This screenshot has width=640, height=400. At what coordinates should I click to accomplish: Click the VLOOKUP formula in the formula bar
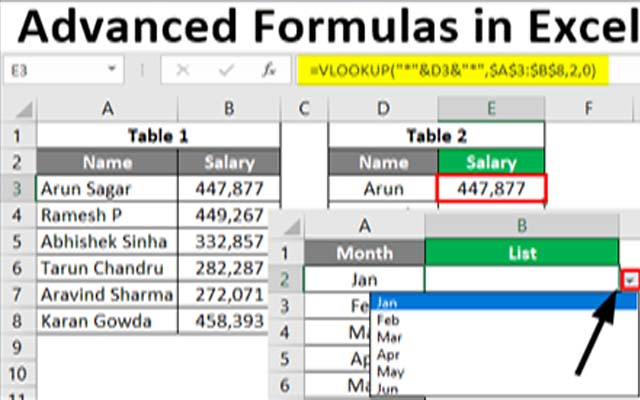click(453, 71)
